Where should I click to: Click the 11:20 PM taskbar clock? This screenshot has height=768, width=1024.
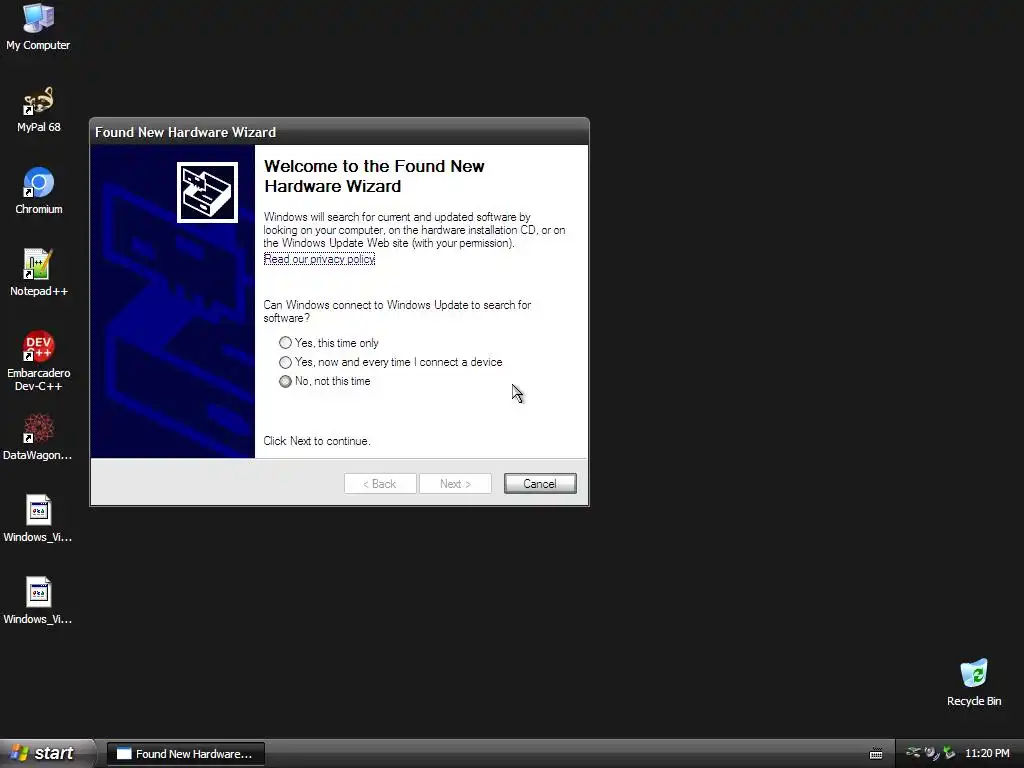click(x=987, y=753)
